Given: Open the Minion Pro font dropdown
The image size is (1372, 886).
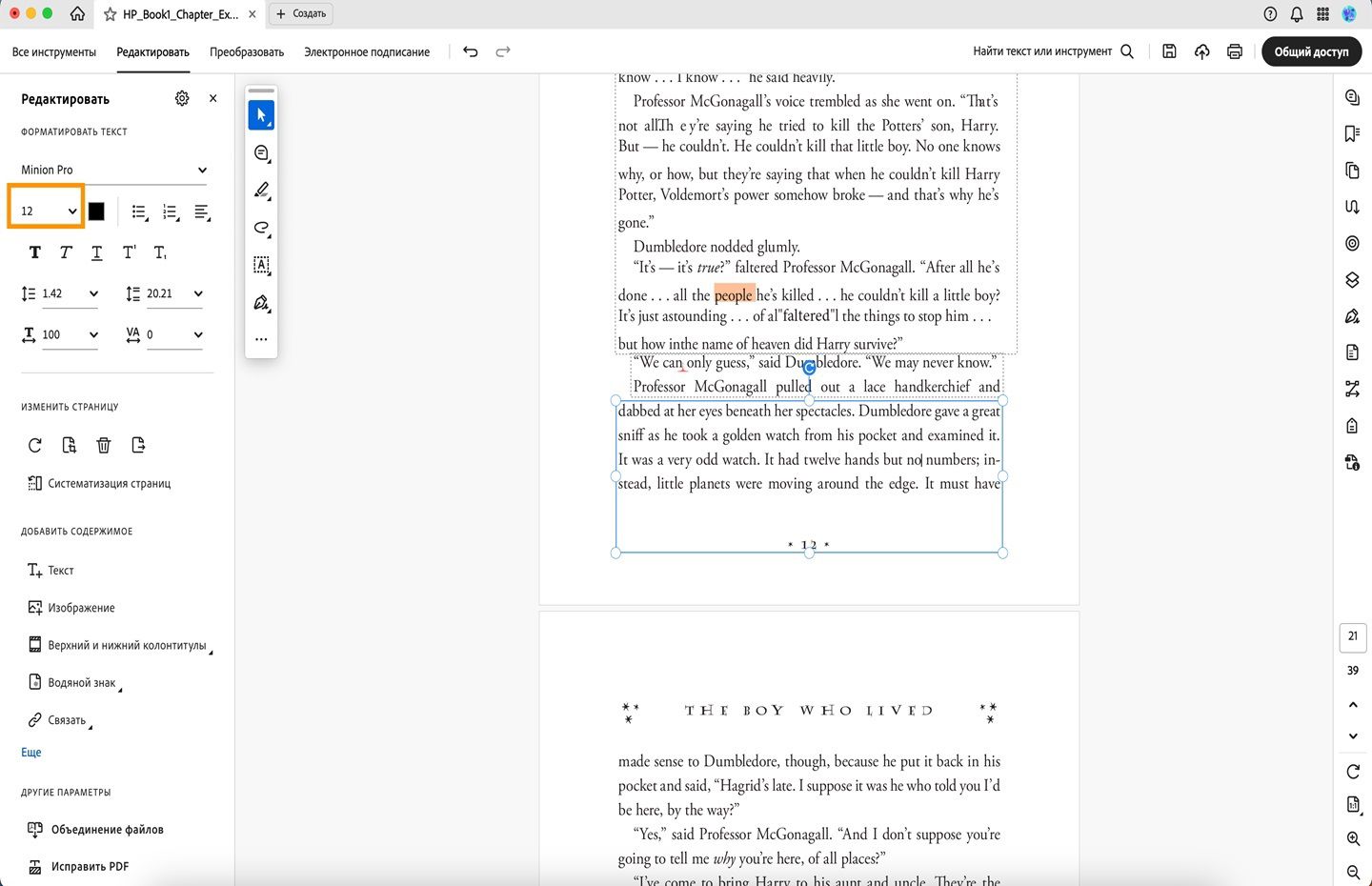Looking at the screenshot, I should [x=113, y=170].
